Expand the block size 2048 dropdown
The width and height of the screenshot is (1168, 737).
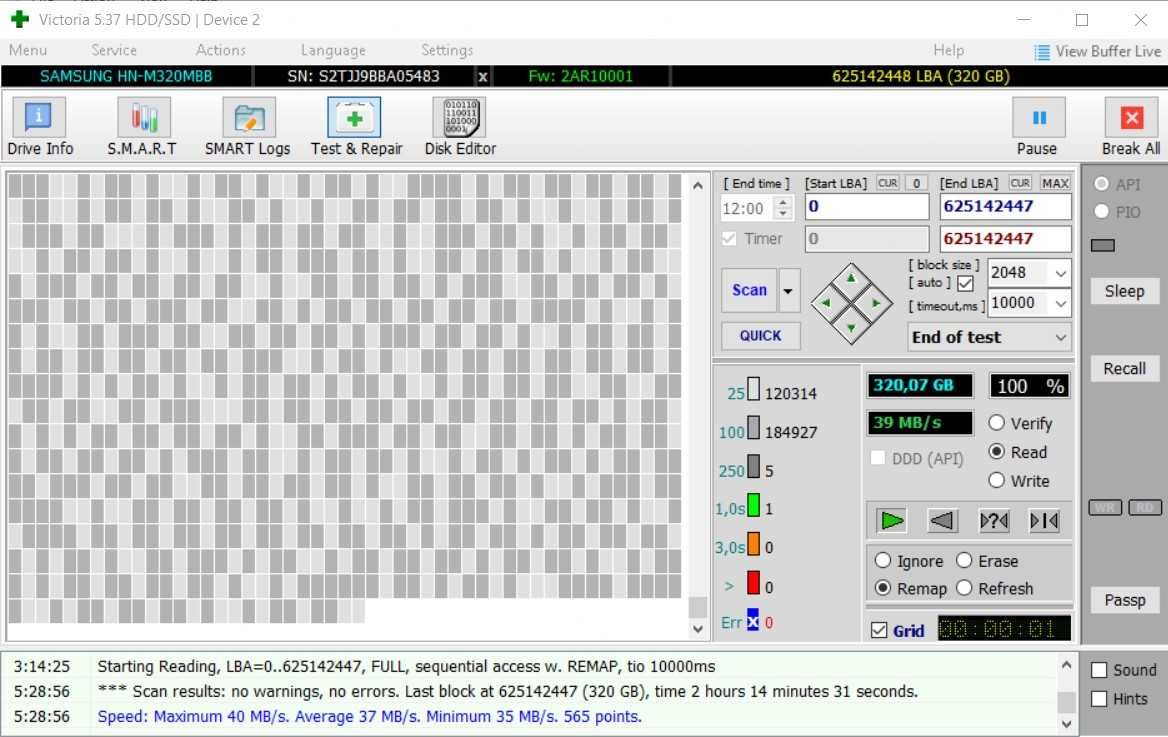(x=1060, y=273)
